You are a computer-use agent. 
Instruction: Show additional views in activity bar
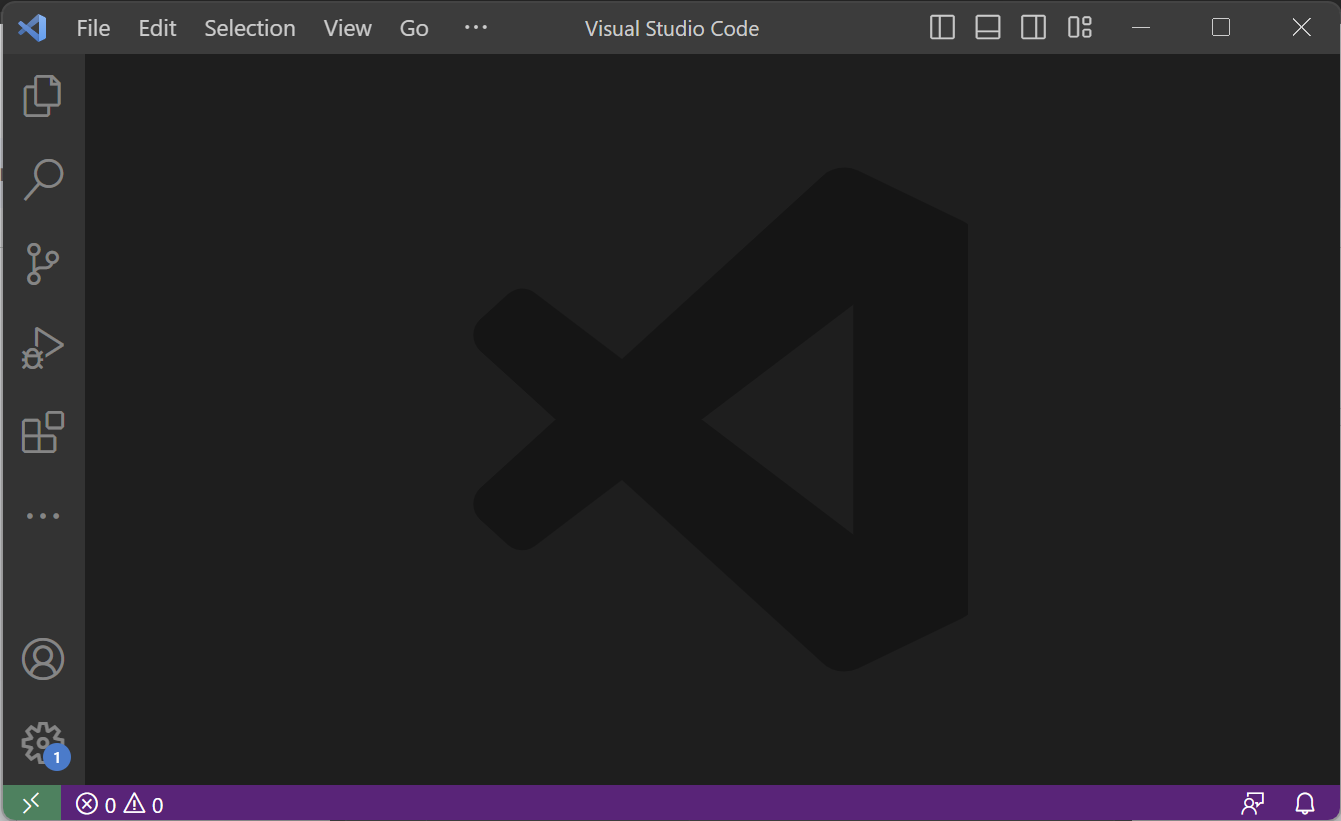pos(42,516)
